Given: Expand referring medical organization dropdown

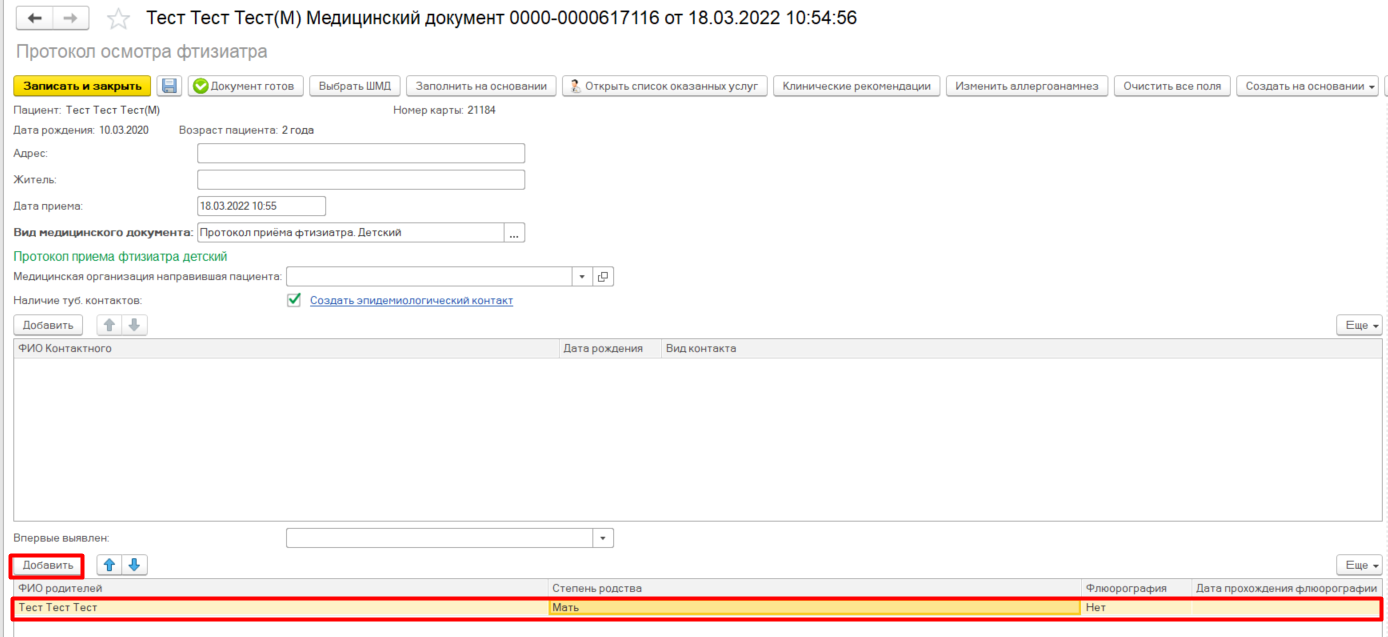Looking at the screenshot, I should [x=582, y=277].
